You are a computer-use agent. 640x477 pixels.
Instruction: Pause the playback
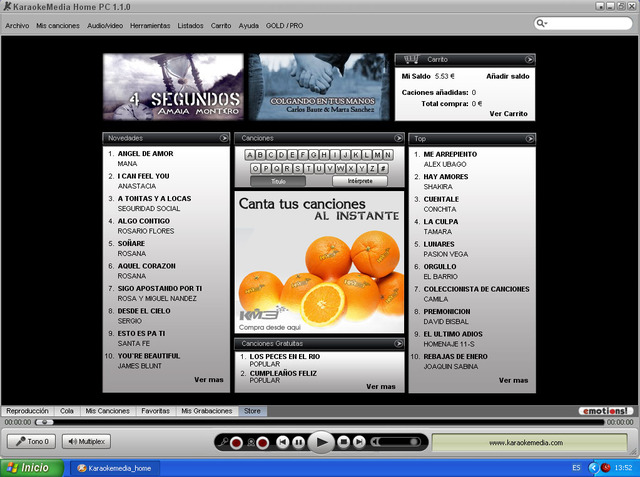click(x=299, y=442)
